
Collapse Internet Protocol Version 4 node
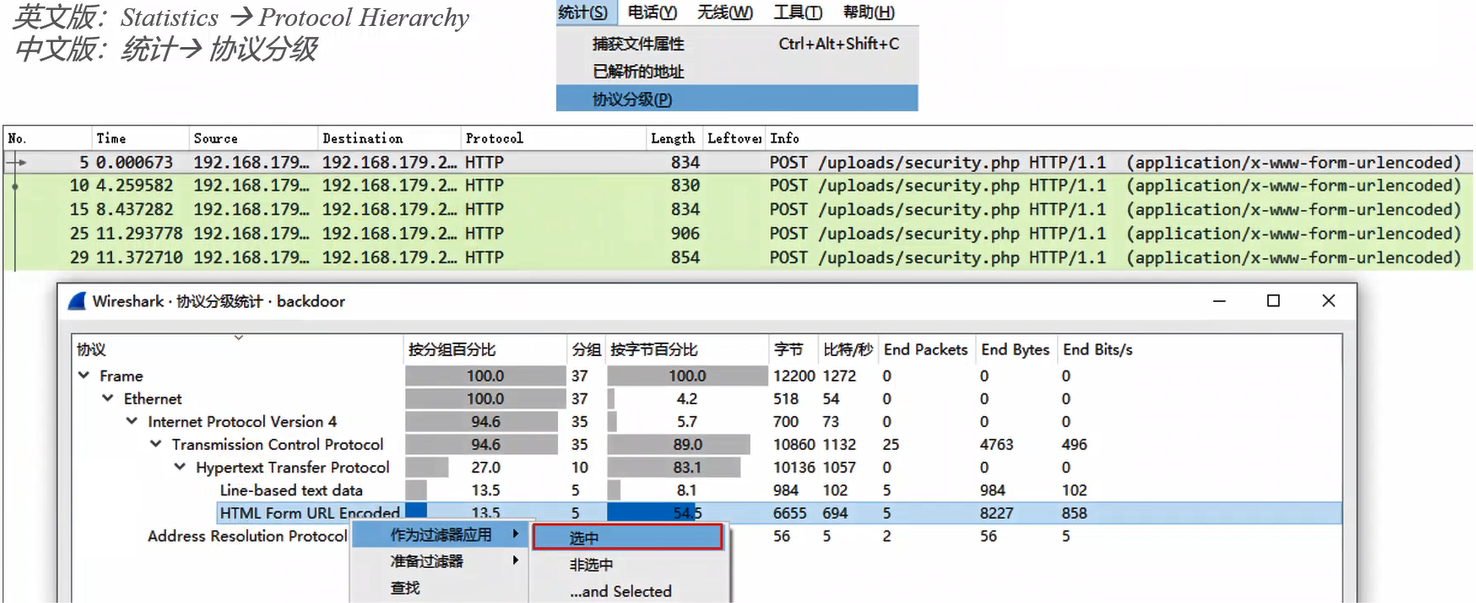pyautogui.click(x=132, y=422)
